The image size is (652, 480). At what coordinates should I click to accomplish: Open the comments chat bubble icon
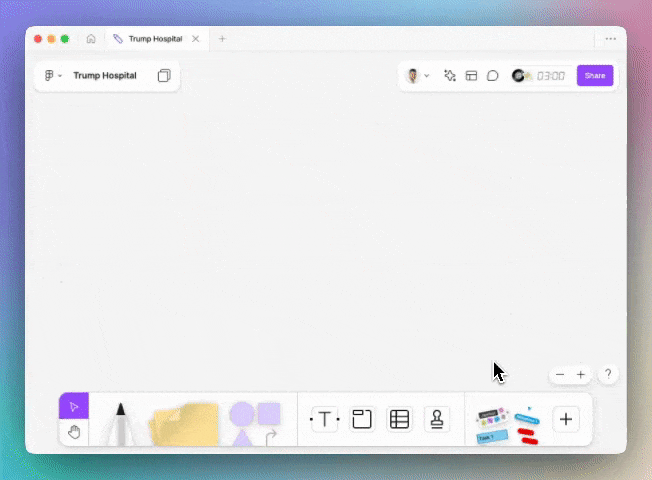[x=493, y=76]
